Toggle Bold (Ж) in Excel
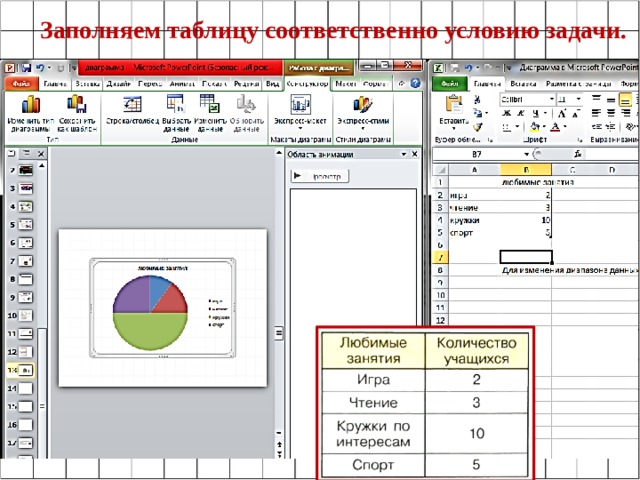Screen dimensions: 640x480 [x=507, y=113]
